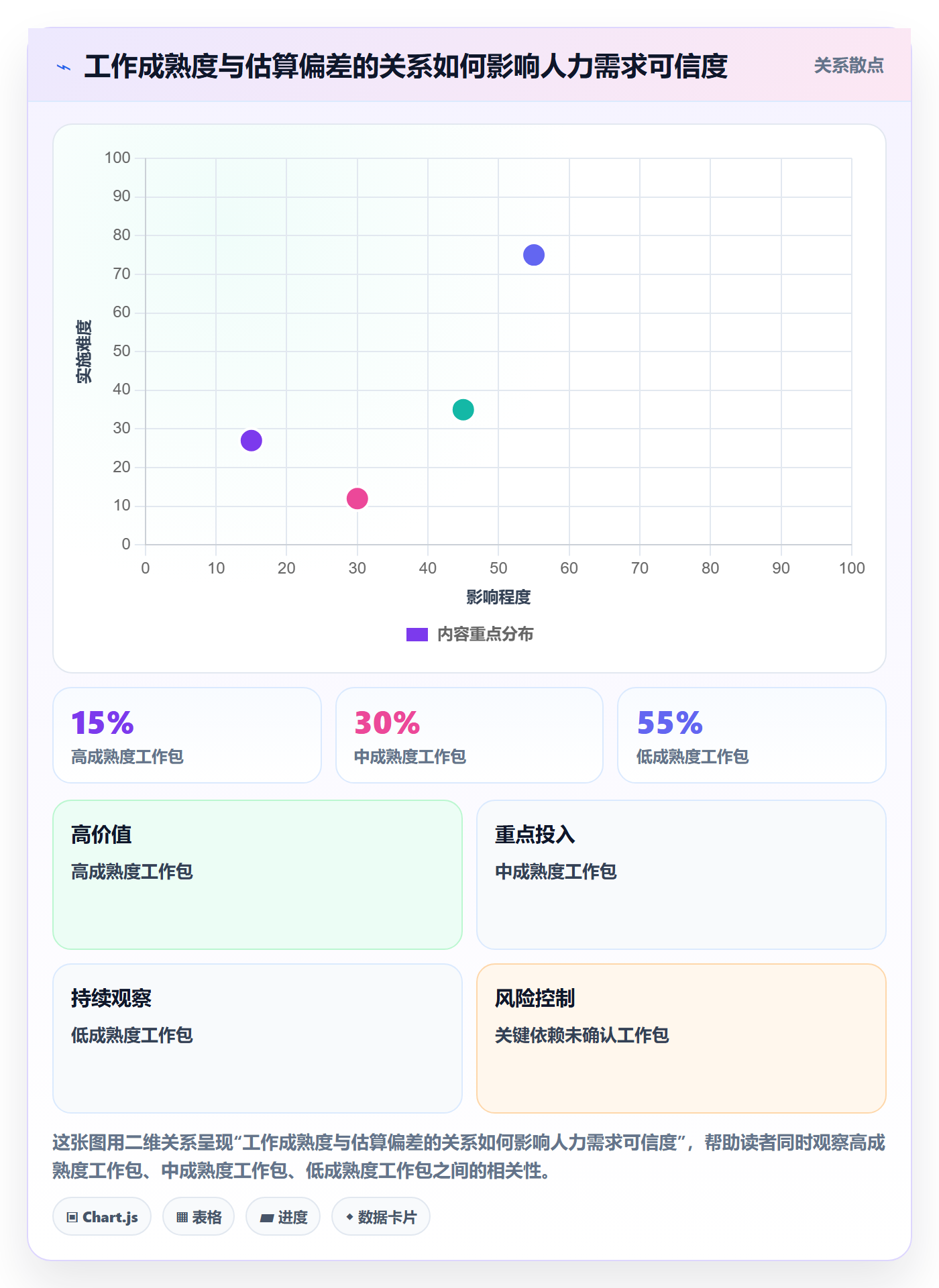Select the purple scatter point

(x=251, y=441)
